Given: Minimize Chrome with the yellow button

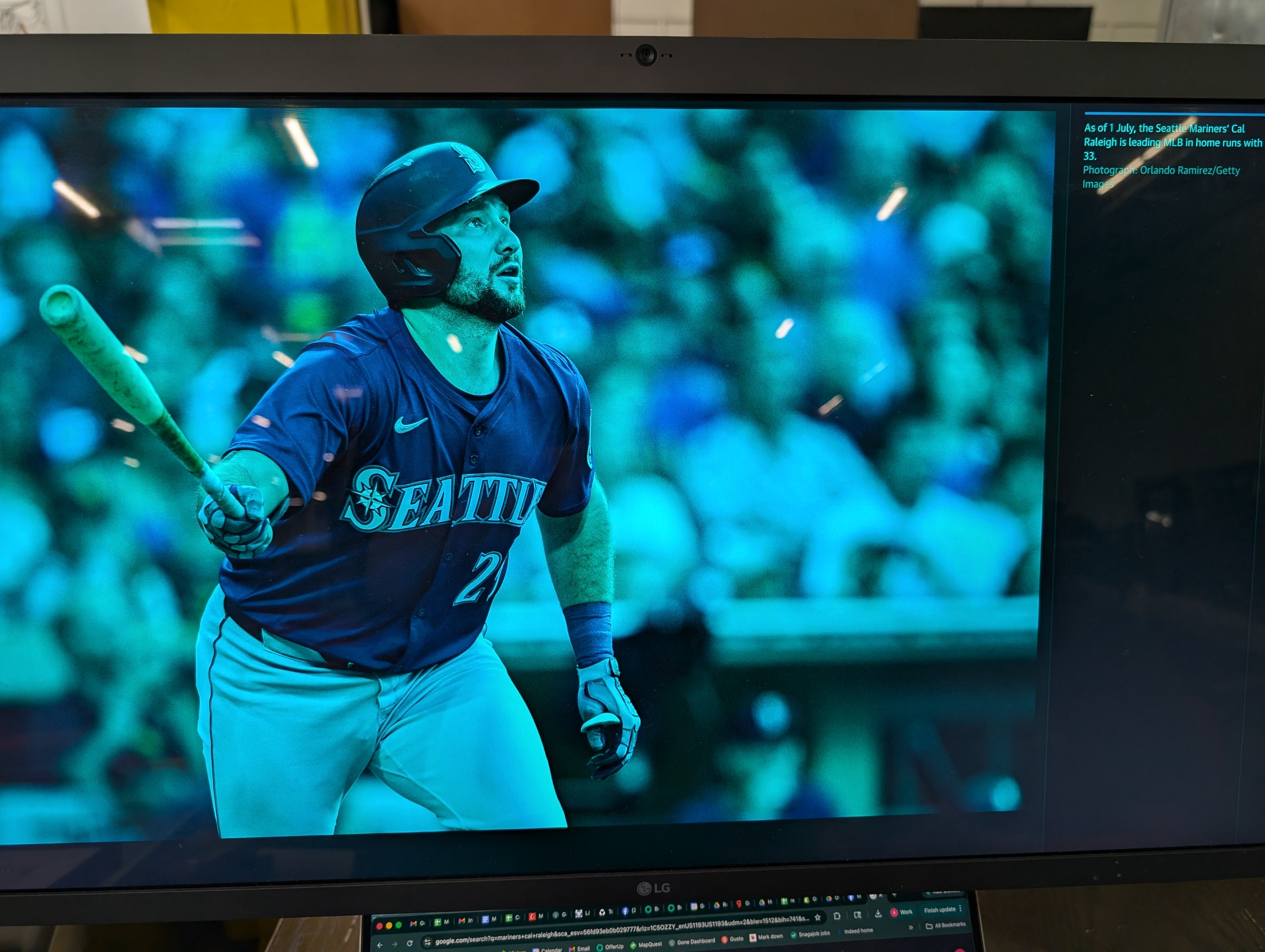Looking at the screenshot, I should tap(389, 926).
